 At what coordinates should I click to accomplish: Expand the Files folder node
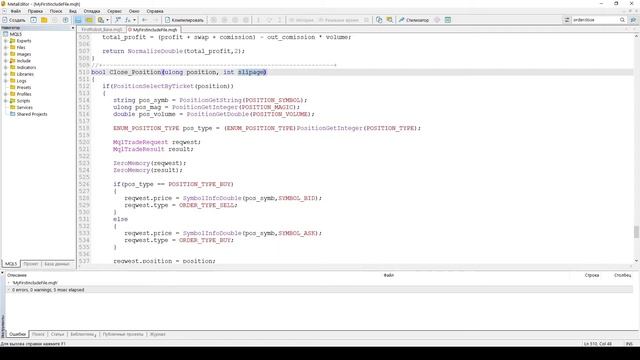pos(6,47)
